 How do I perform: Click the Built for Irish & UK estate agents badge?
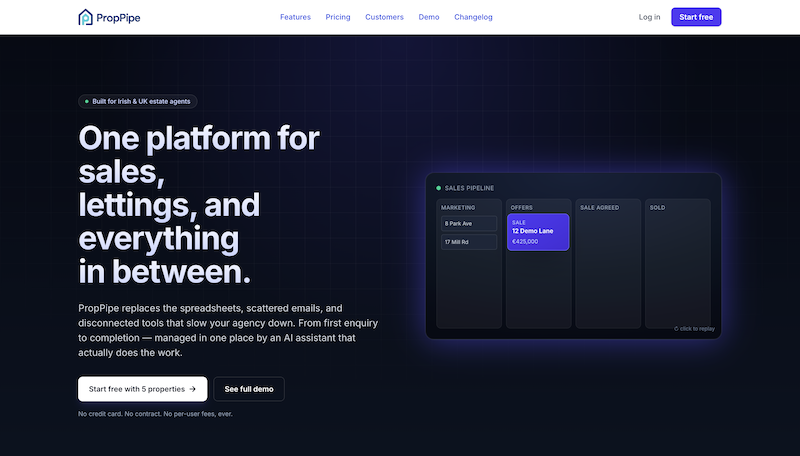[138, 102]
